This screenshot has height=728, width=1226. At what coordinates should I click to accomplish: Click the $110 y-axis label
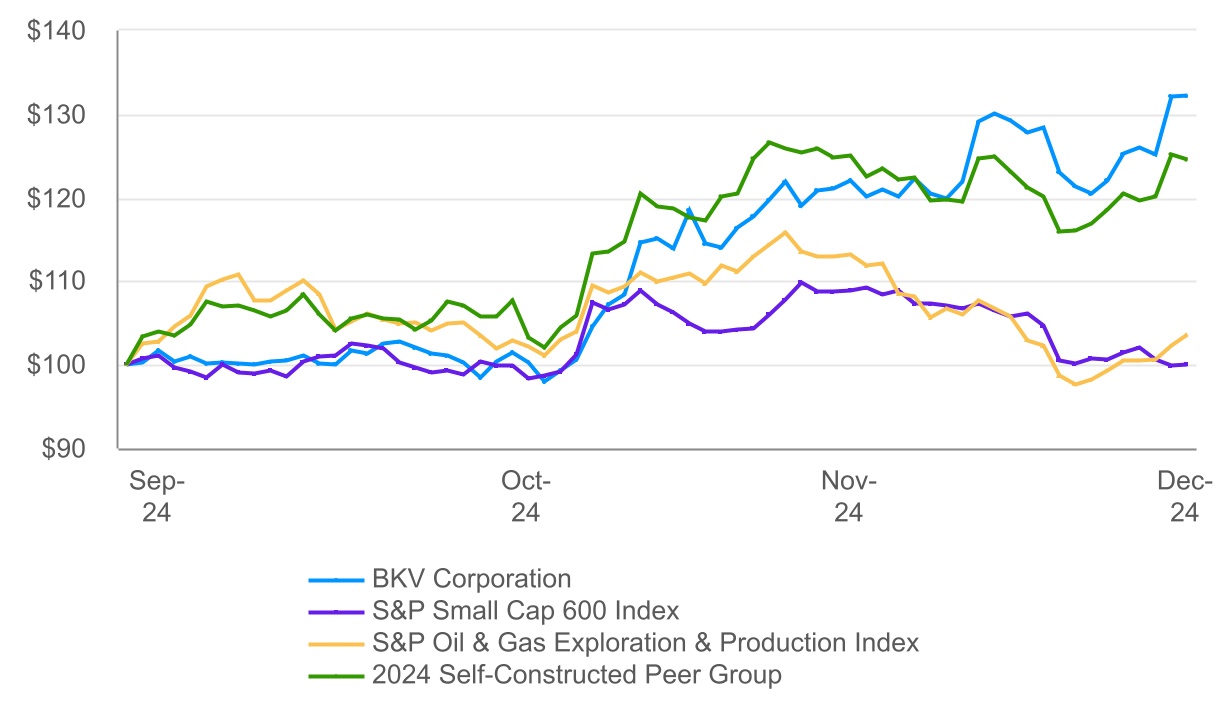point(56,282)
